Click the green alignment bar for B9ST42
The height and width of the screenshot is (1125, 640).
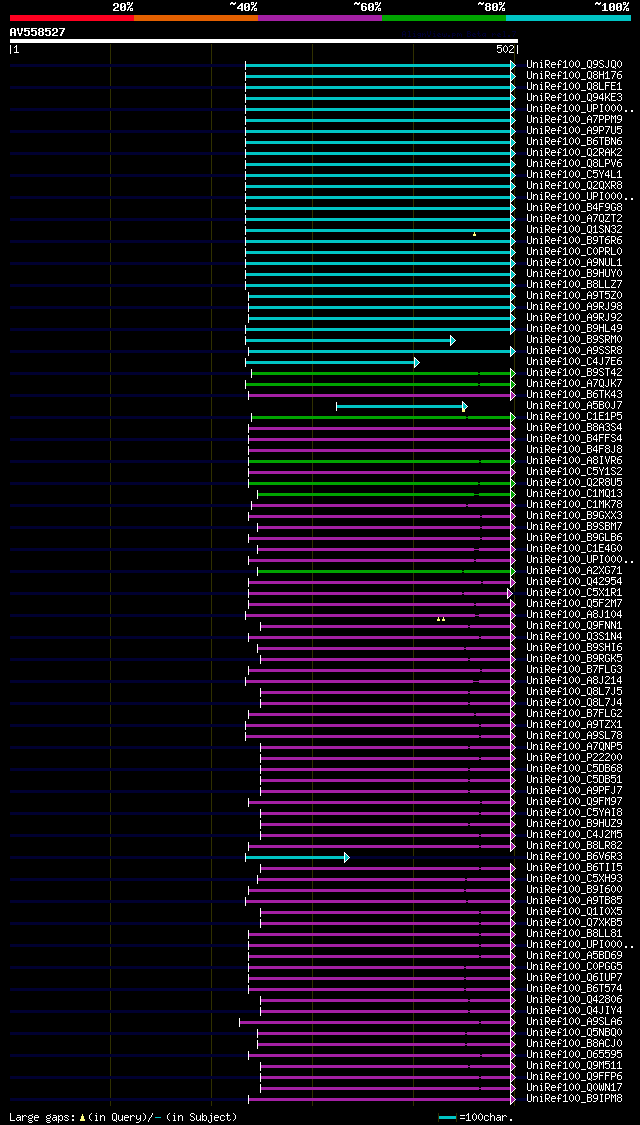pos(383,373)
